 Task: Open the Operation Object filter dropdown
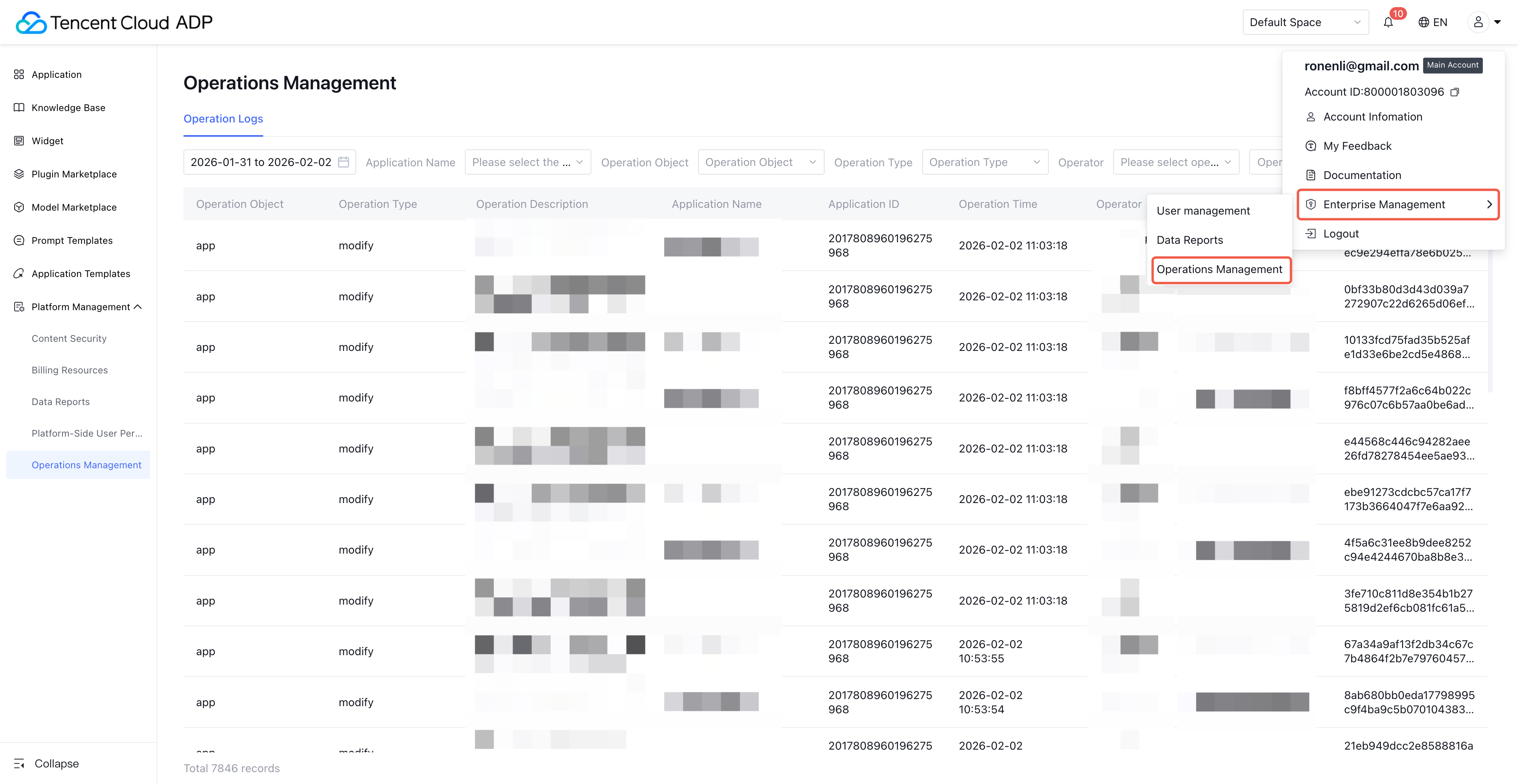760,162
